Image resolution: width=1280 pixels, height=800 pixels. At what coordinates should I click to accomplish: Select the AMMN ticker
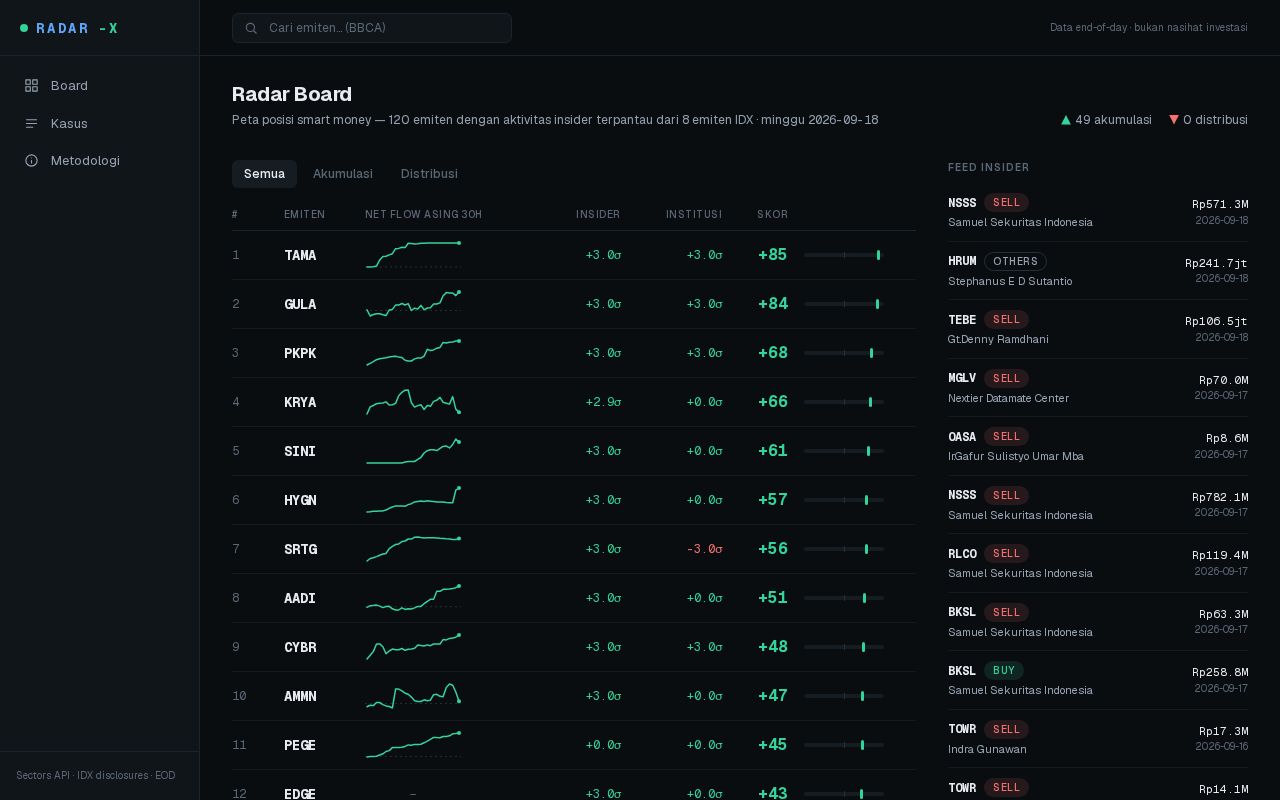(x=300, y=696)
